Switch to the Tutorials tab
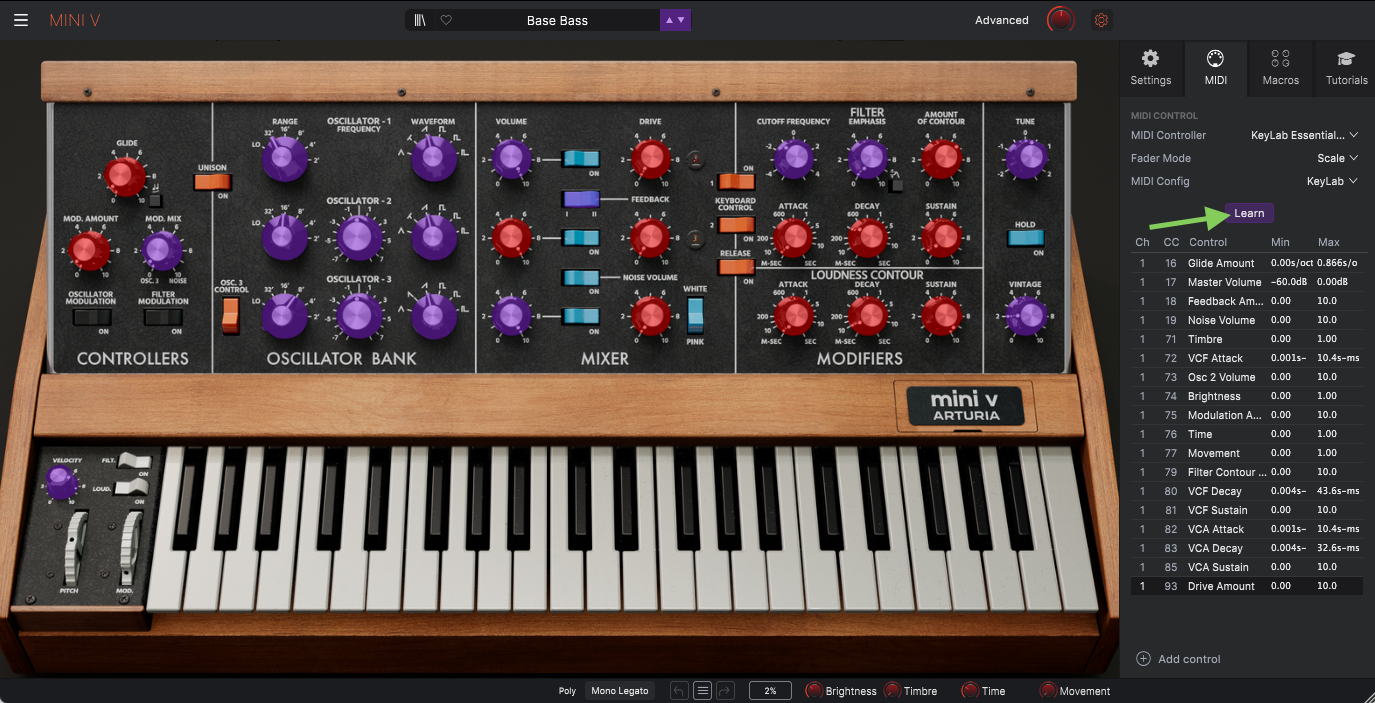This screenshot has width=1375, height=703. (1346, 68)
